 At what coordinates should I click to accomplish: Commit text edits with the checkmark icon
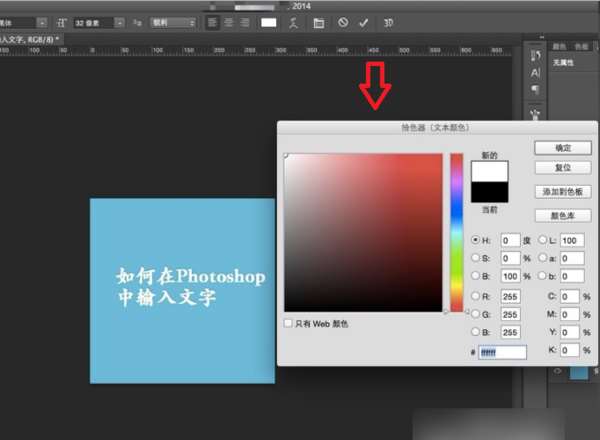(364, 23)
